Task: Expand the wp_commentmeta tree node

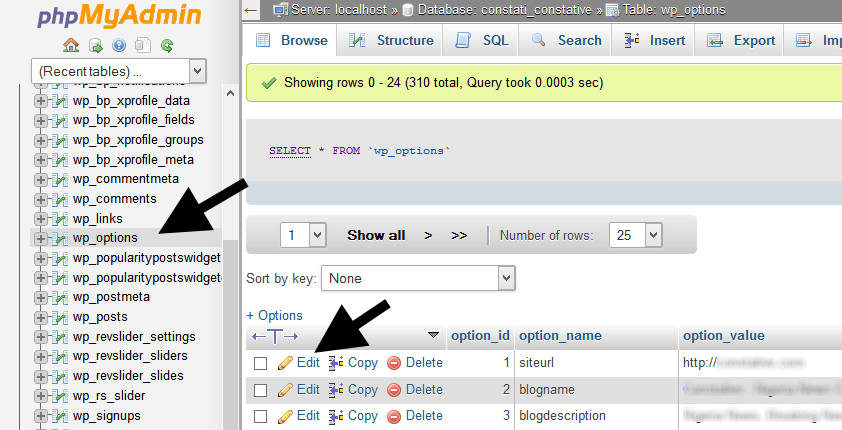Action: coord(40,179)
